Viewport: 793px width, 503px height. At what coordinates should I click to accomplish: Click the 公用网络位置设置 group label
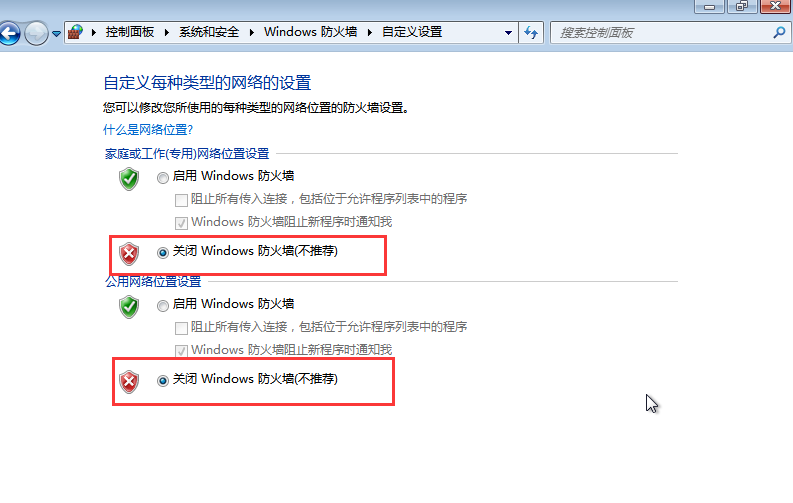[153, 282]
